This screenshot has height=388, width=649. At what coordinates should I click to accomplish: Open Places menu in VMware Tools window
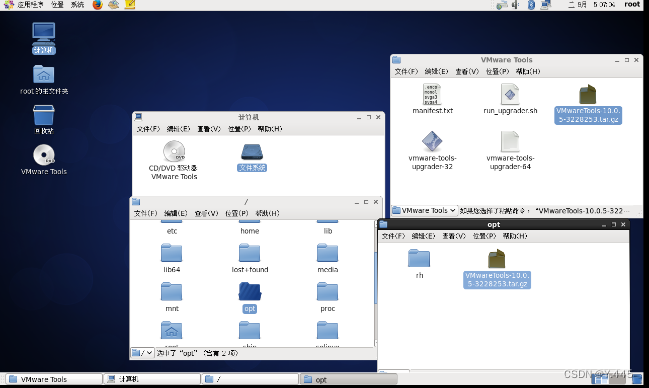click(497, 71)
